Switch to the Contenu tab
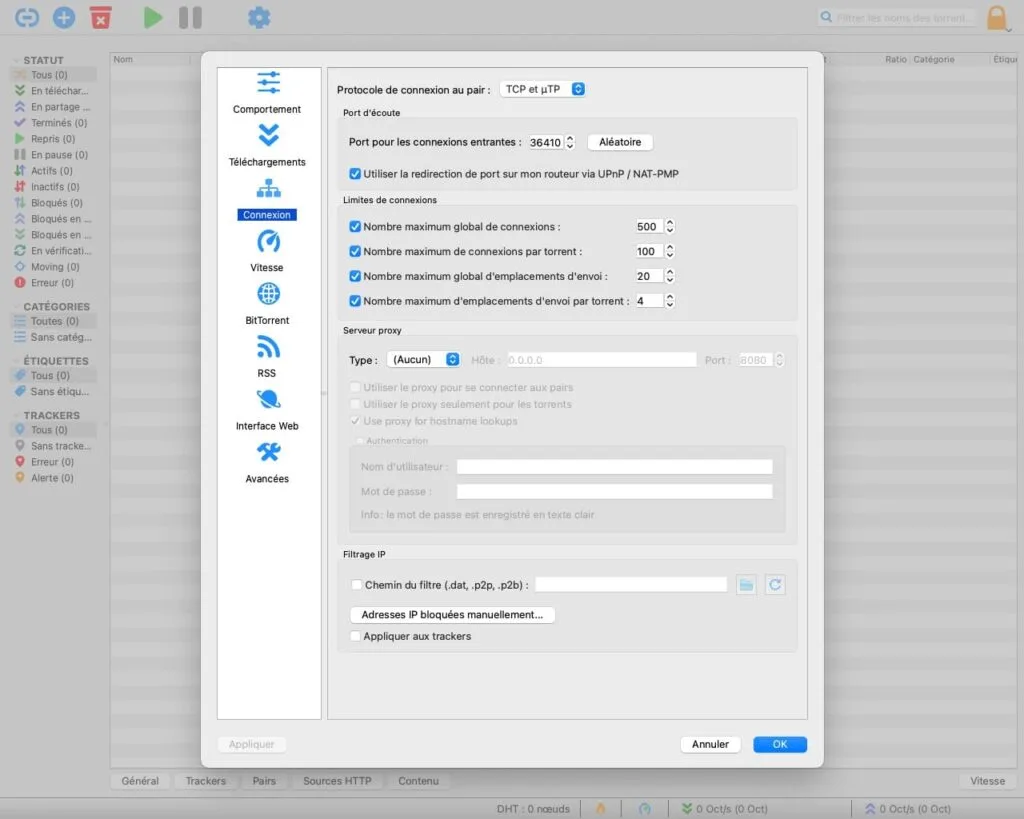This screenshot has width=1024, height=819. 419,780
